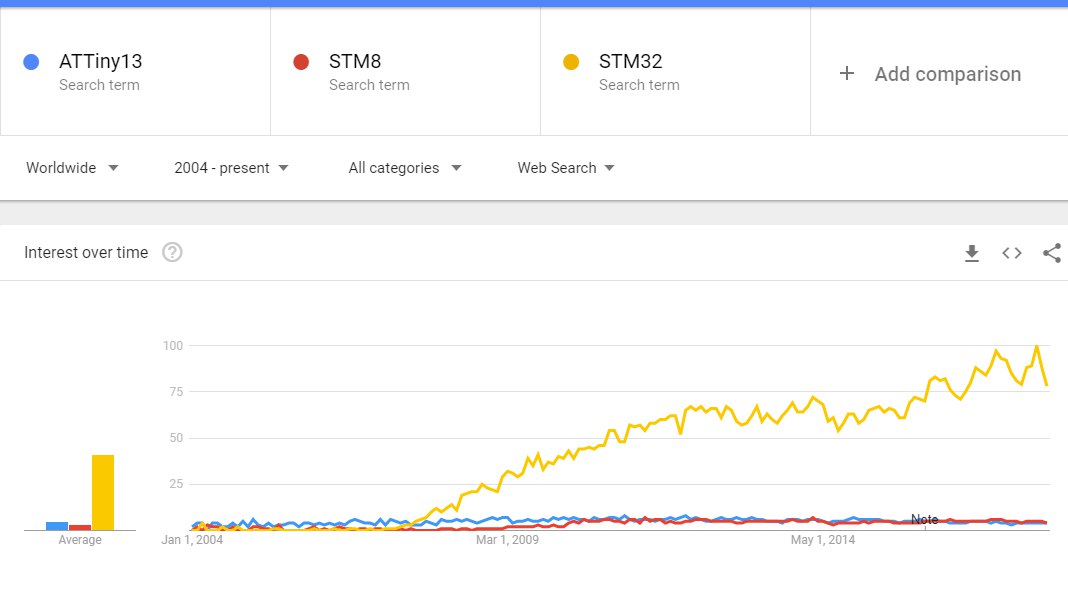Click the Note marker on the chart
The image size is (1068, 610).
[x=924, y=519]
